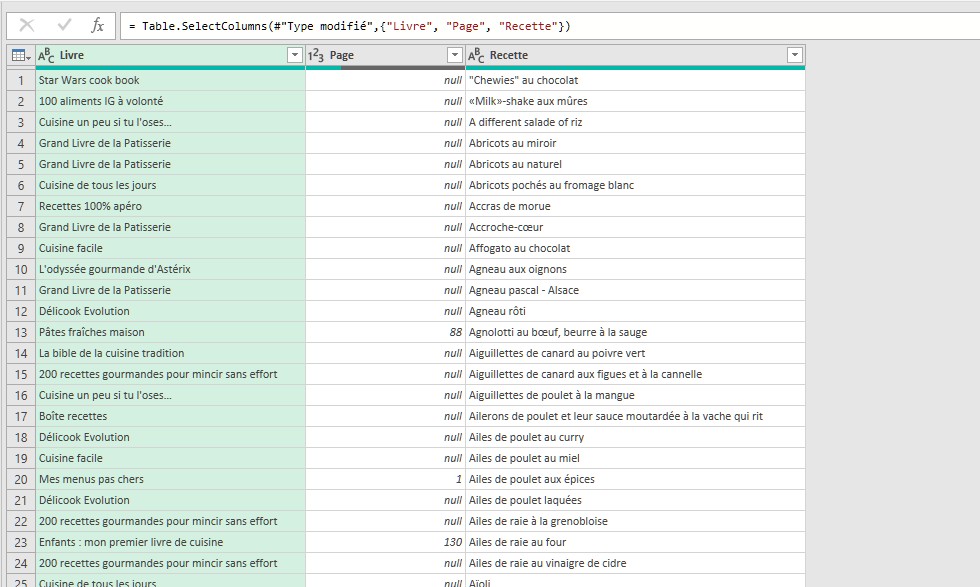The width and height of the screenshot is (980, 587).
Task: Confirm the formula with the checkmark icon
Action: click(64, 25)
